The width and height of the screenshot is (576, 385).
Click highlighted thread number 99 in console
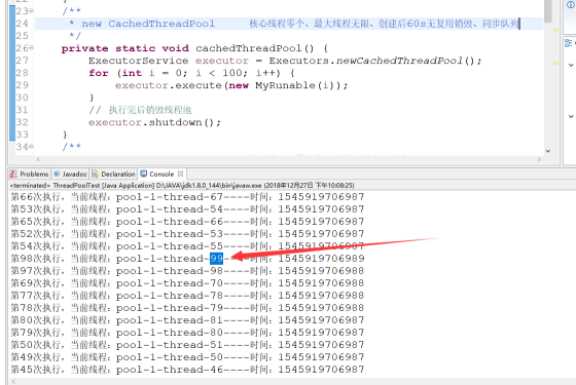[x=216, y=259]
